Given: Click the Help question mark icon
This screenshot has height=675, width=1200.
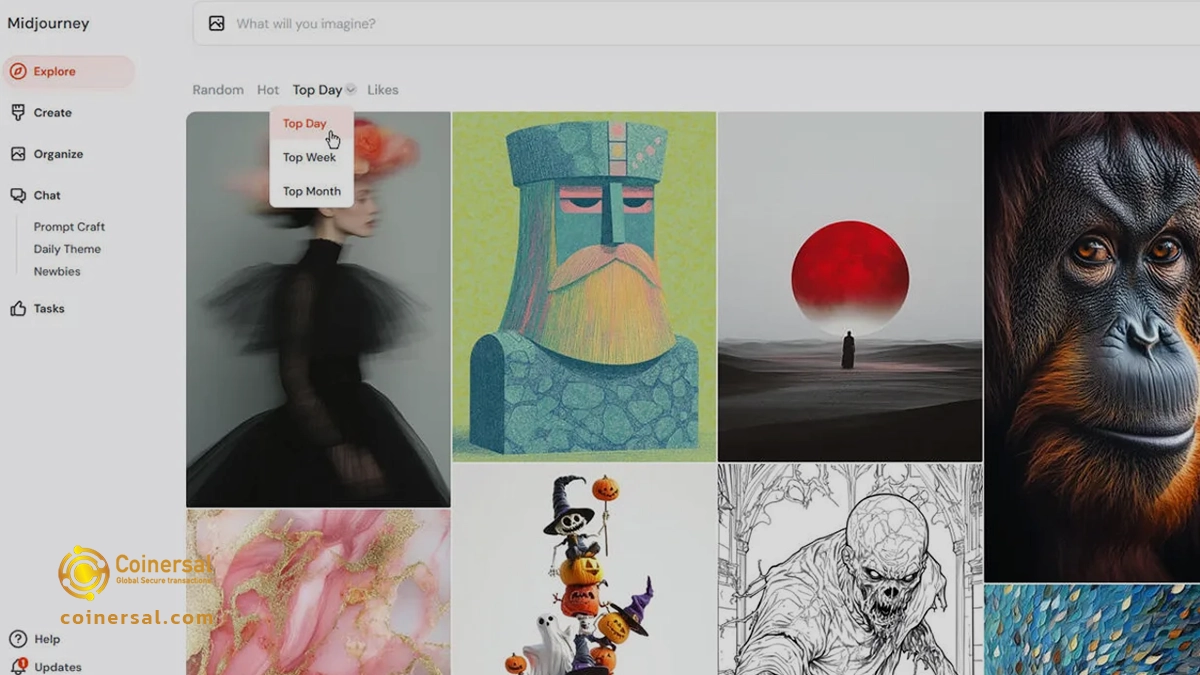Looking at the screenshot, I should coord(18,639).
